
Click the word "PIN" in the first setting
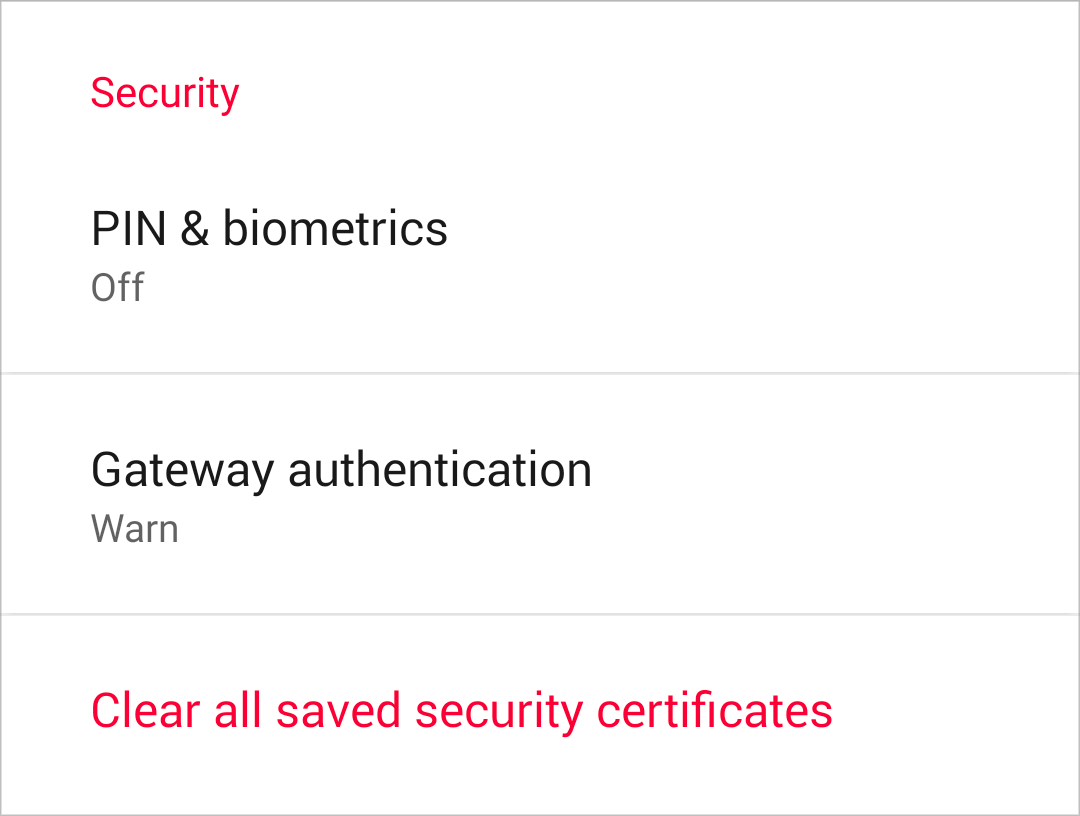(129, 229)
